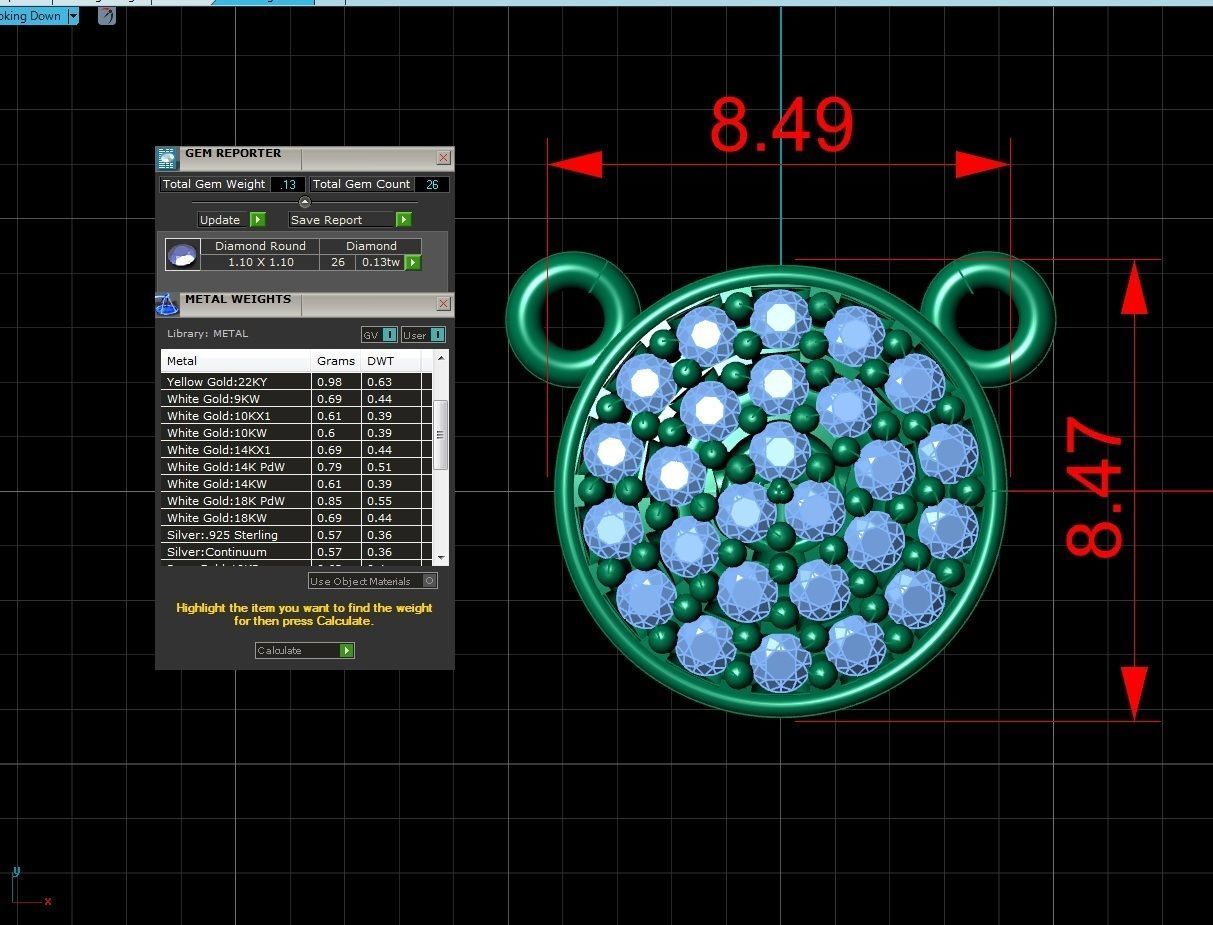Click the Calculate button text
The image size is (1213, 925).
(279, 650)
